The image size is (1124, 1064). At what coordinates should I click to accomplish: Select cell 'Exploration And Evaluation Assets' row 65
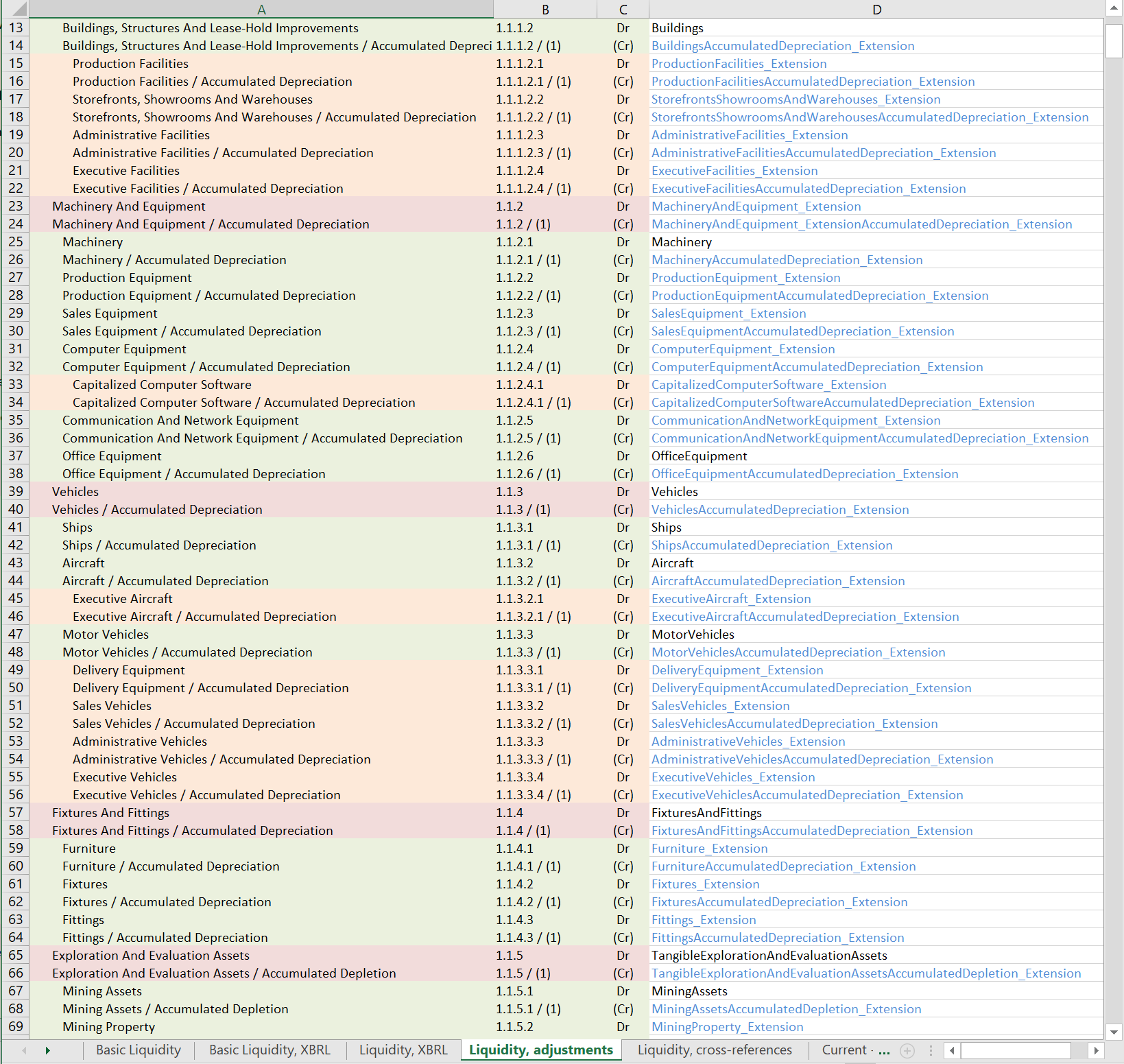(261, 955)
